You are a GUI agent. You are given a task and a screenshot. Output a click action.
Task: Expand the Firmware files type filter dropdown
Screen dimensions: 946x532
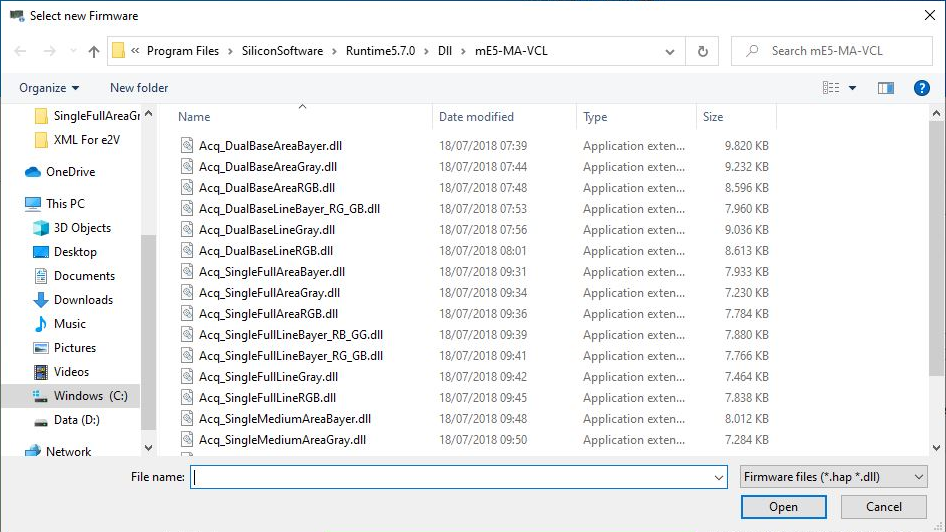(833, 477)
